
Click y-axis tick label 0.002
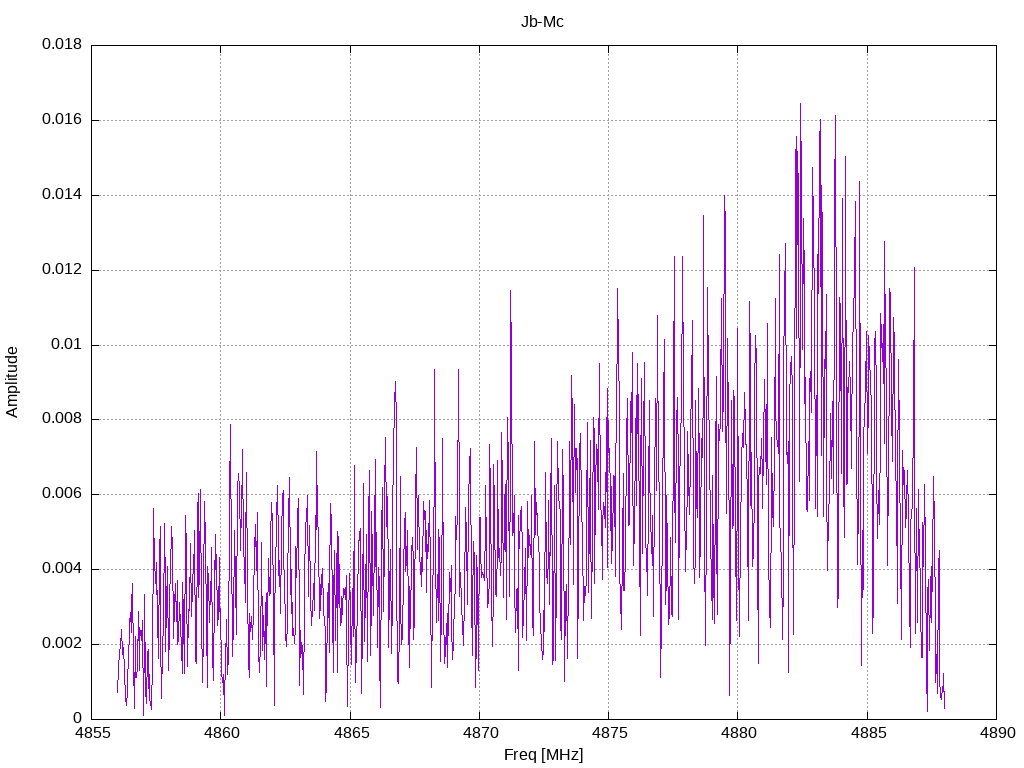[x=62, y=643]
